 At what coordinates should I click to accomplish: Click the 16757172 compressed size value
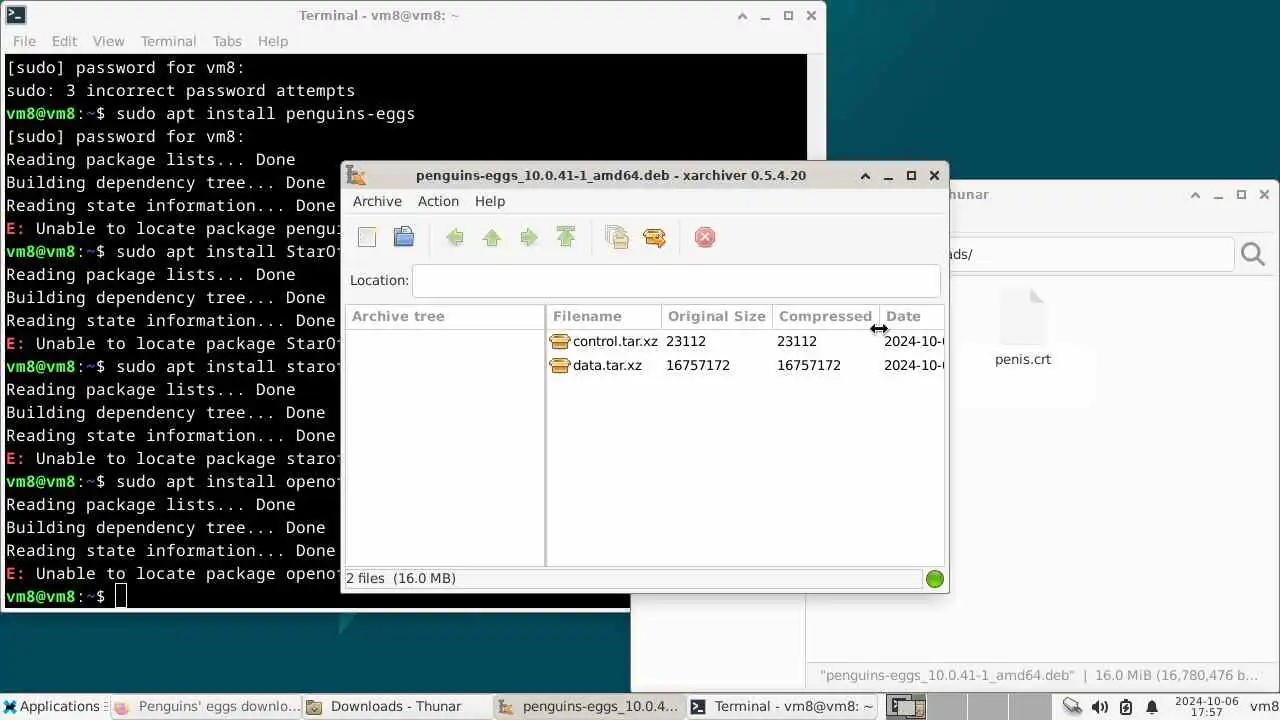[x=809, y=365]
